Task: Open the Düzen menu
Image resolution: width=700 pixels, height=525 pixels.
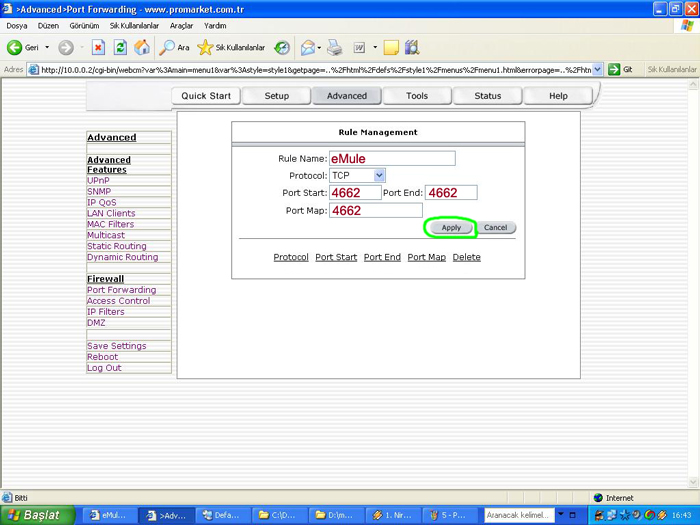Action: (48, 26)
